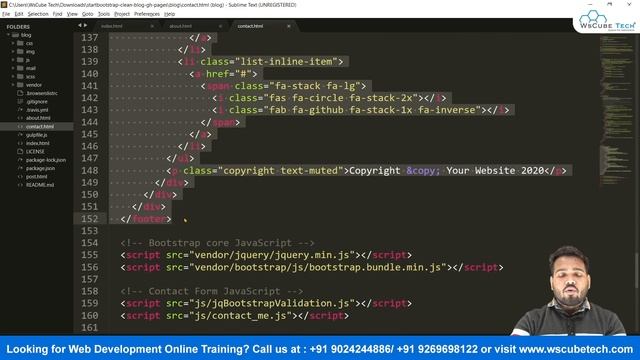
Task: Open the File menu
Action: (6, 14)
